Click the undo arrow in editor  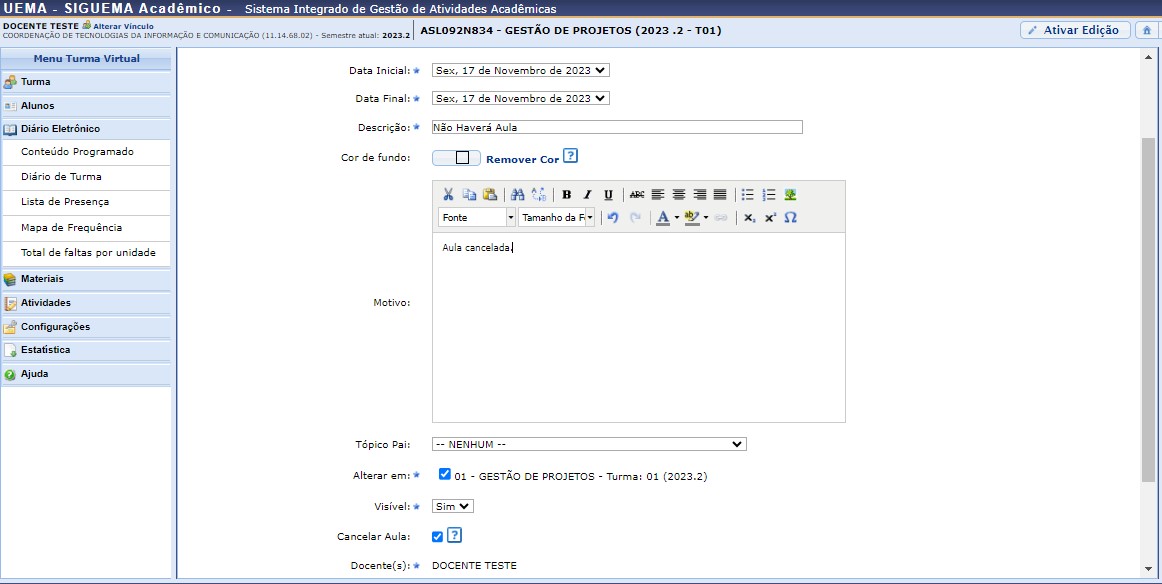tap(613, 218)
